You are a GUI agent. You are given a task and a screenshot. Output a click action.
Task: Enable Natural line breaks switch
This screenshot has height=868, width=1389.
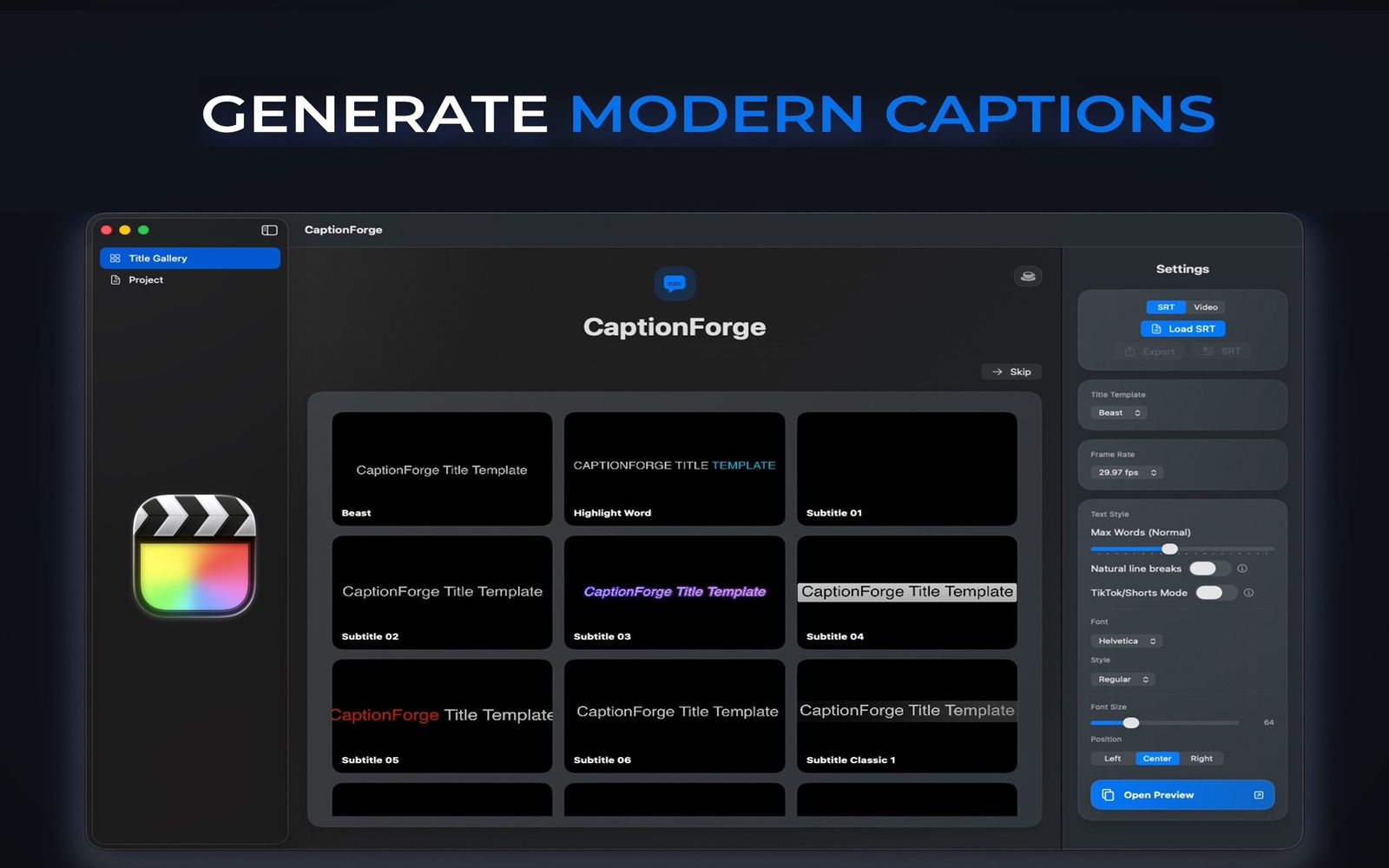coord(1209,569)
